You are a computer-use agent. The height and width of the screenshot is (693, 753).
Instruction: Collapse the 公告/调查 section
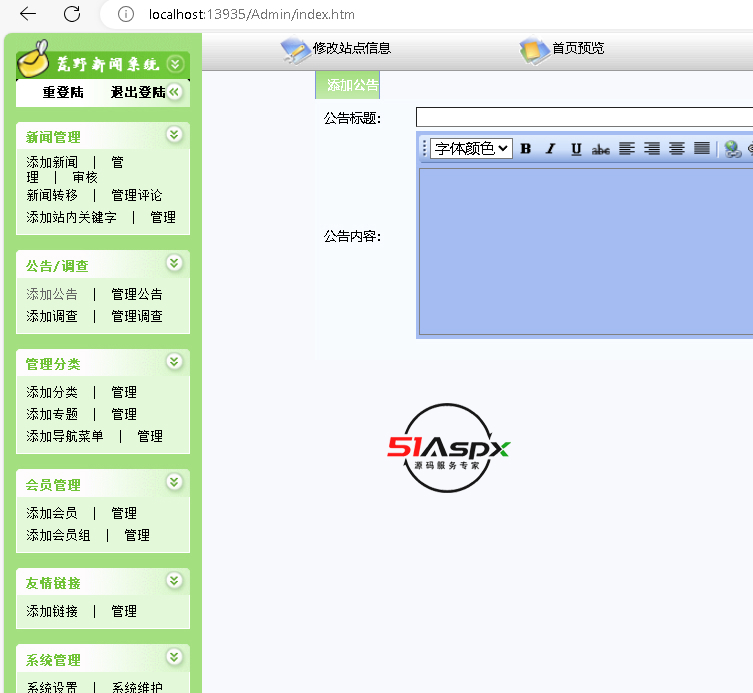tap(174, 263)
